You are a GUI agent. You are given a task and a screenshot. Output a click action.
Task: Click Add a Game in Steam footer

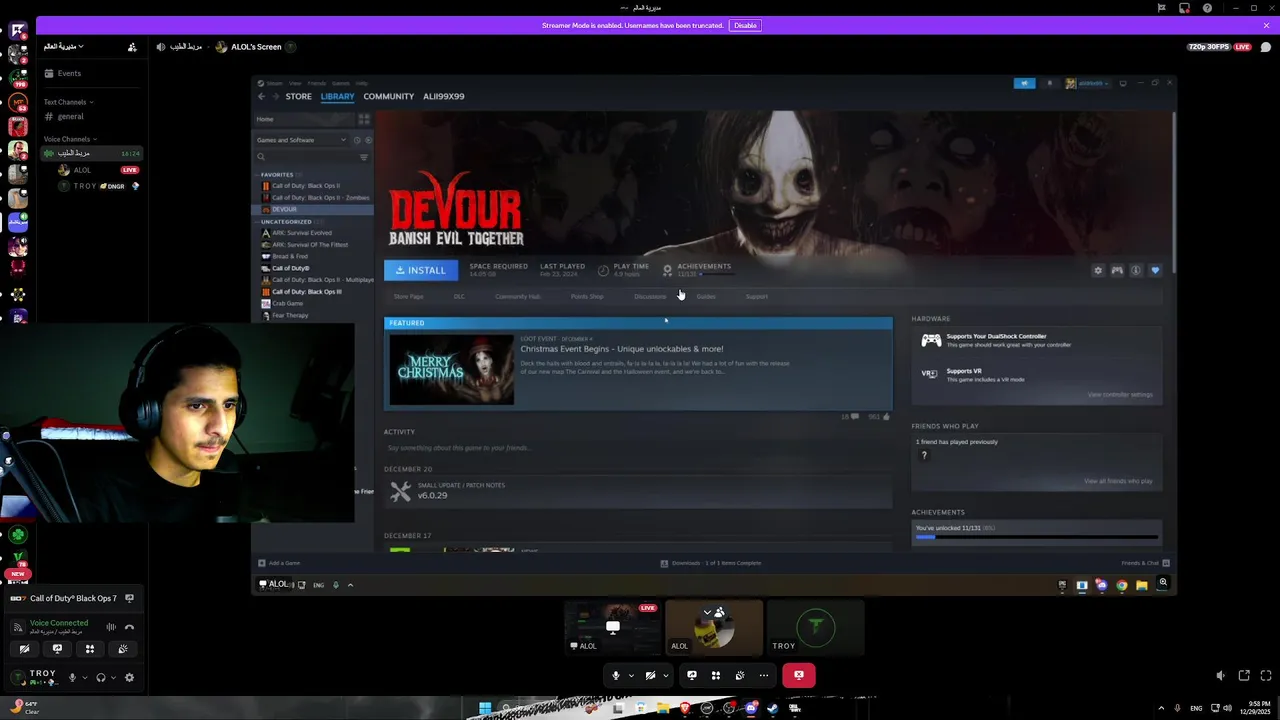279,563
